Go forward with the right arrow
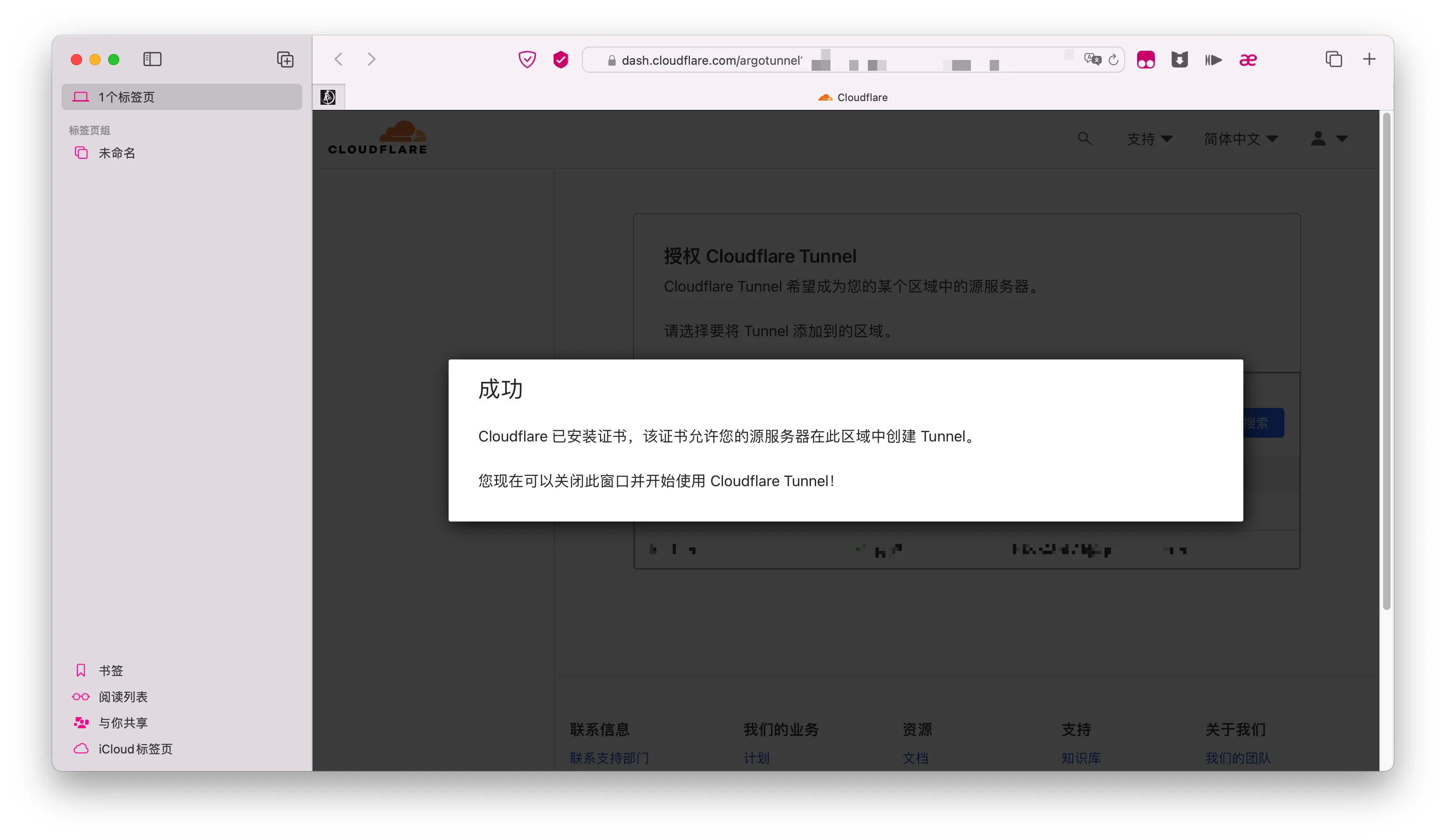Viewport: 1446px width, 840px height. point(372,59)
